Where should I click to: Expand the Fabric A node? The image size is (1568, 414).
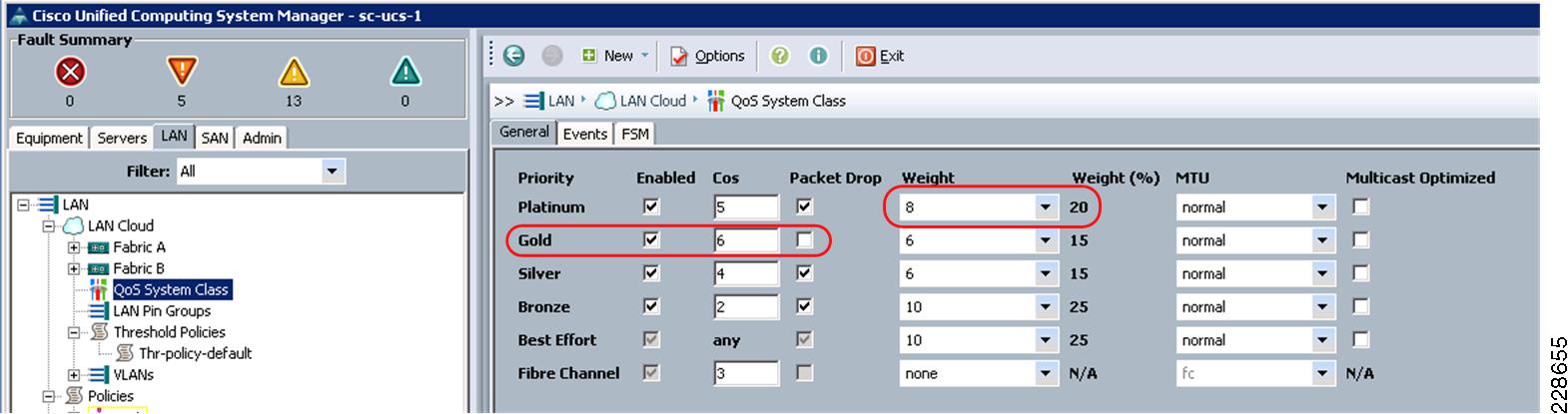[x=73, y=247]
